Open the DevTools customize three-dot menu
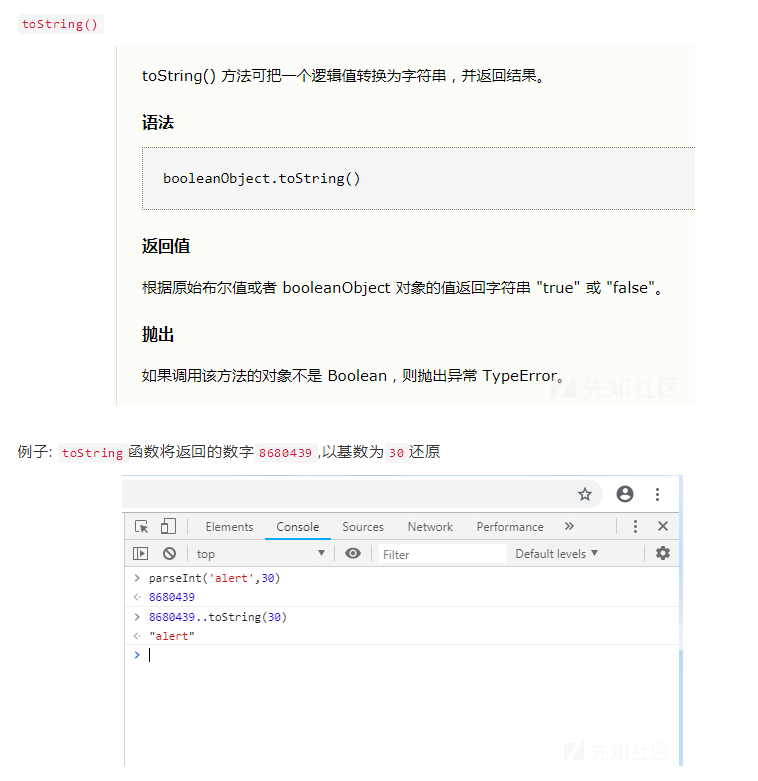The height and width of the screenshot is (781, 758). [635, 527]
